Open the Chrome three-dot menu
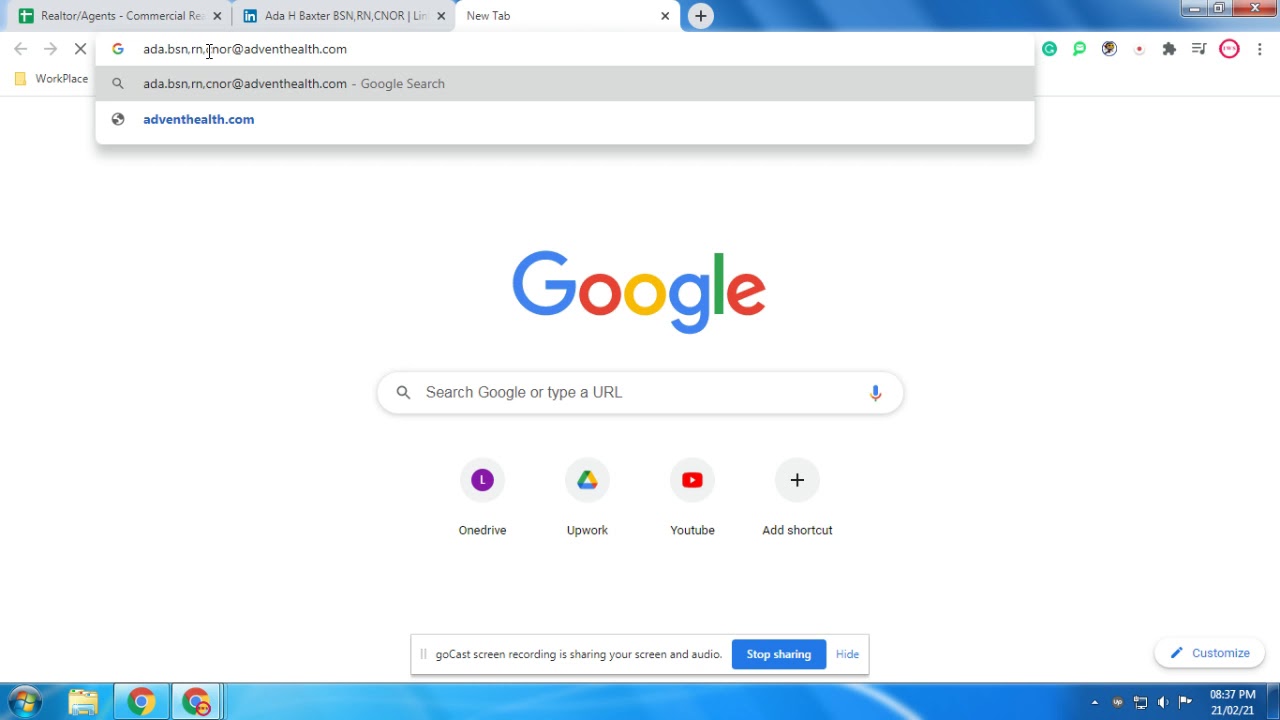 click(x=1259, y=49)
